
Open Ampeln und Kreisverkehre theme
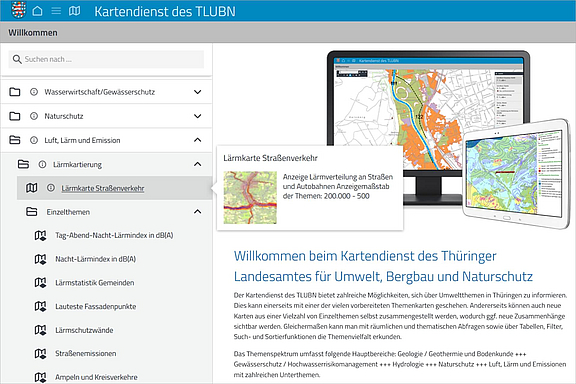(x=96, y=377)
